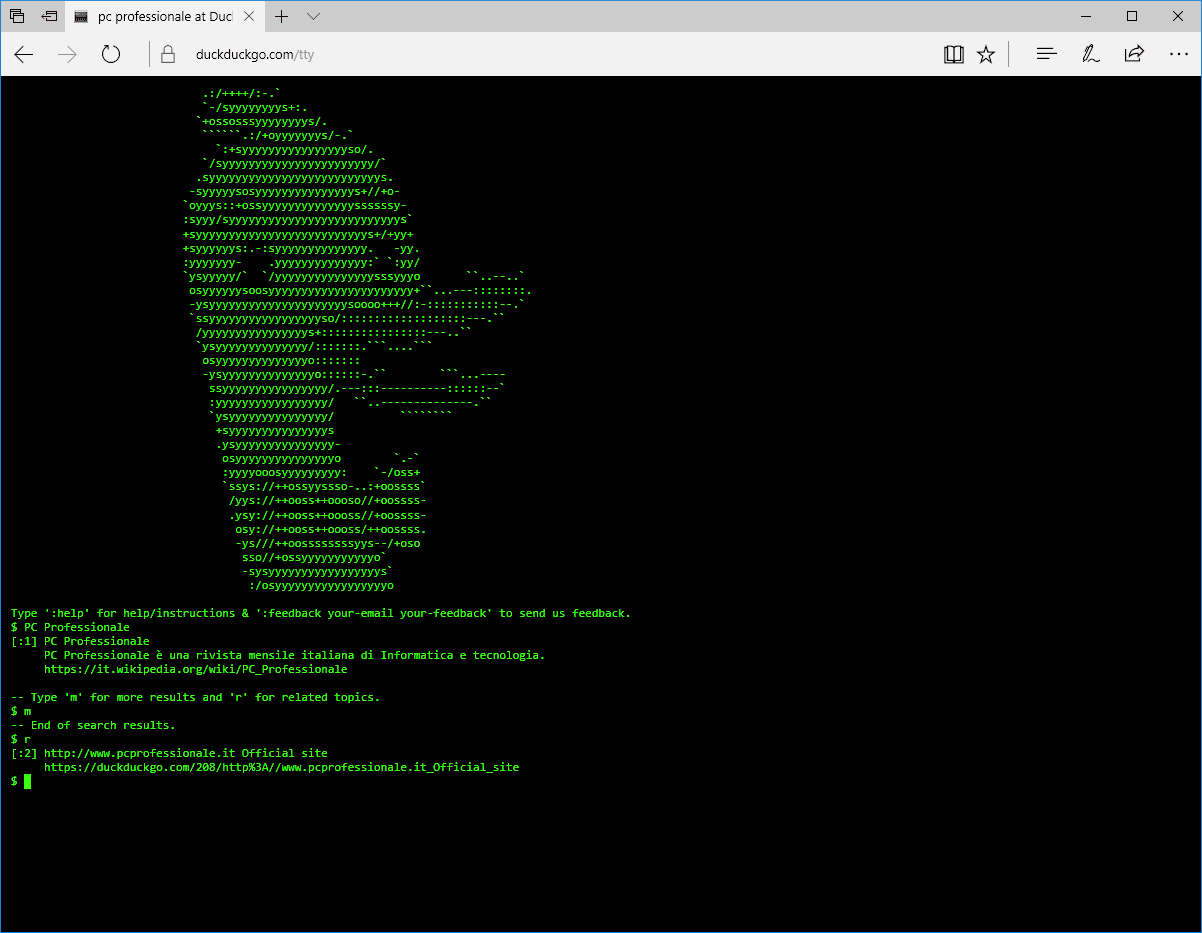The width and height of the screenshot is (1202, 933).
Task: Close the pc professionale tab
Action: pos(252,18)
